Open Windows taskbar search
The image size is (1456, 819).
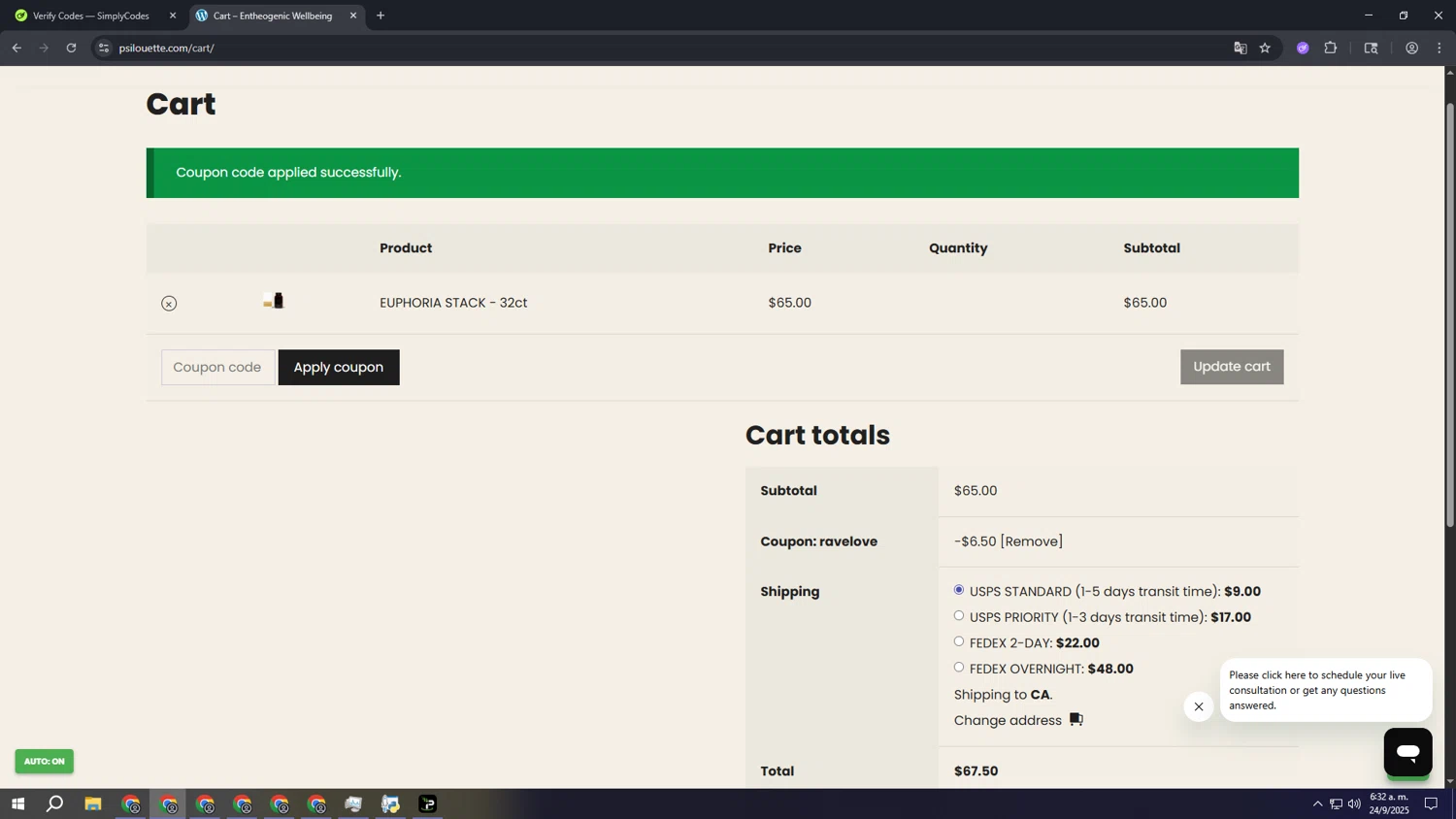point(55,803)
